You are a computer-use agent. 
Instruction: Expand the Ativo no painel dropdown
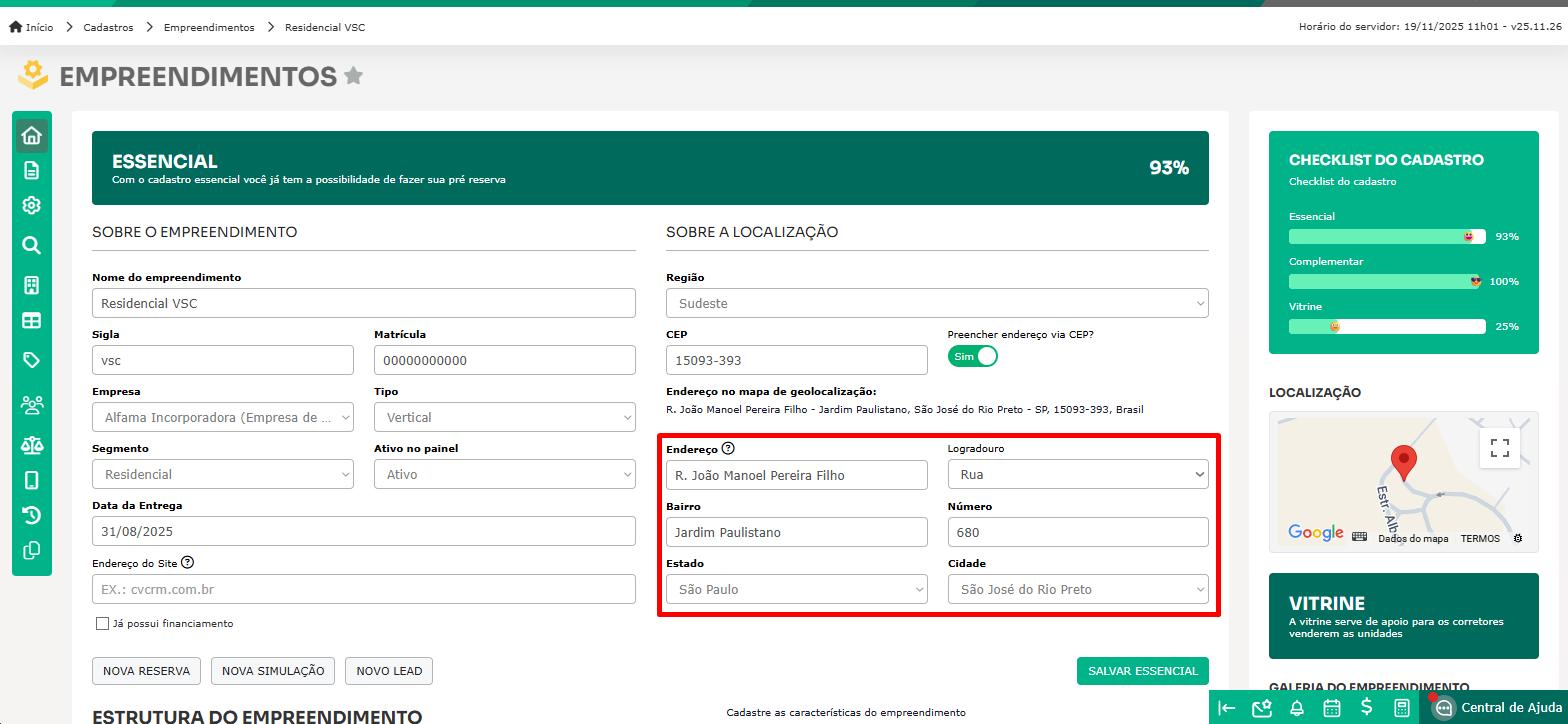(505, 474)
